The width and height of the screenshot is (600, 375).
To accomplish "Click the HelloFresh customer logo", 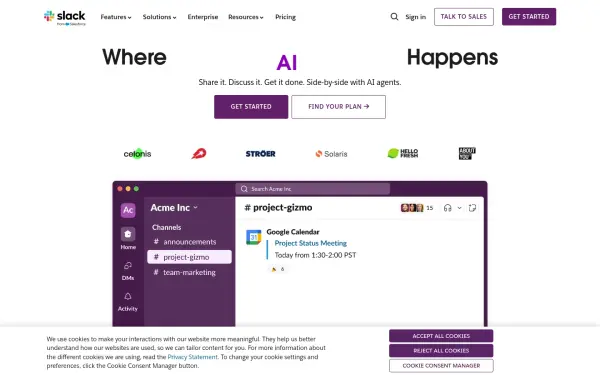I will 403,153.
